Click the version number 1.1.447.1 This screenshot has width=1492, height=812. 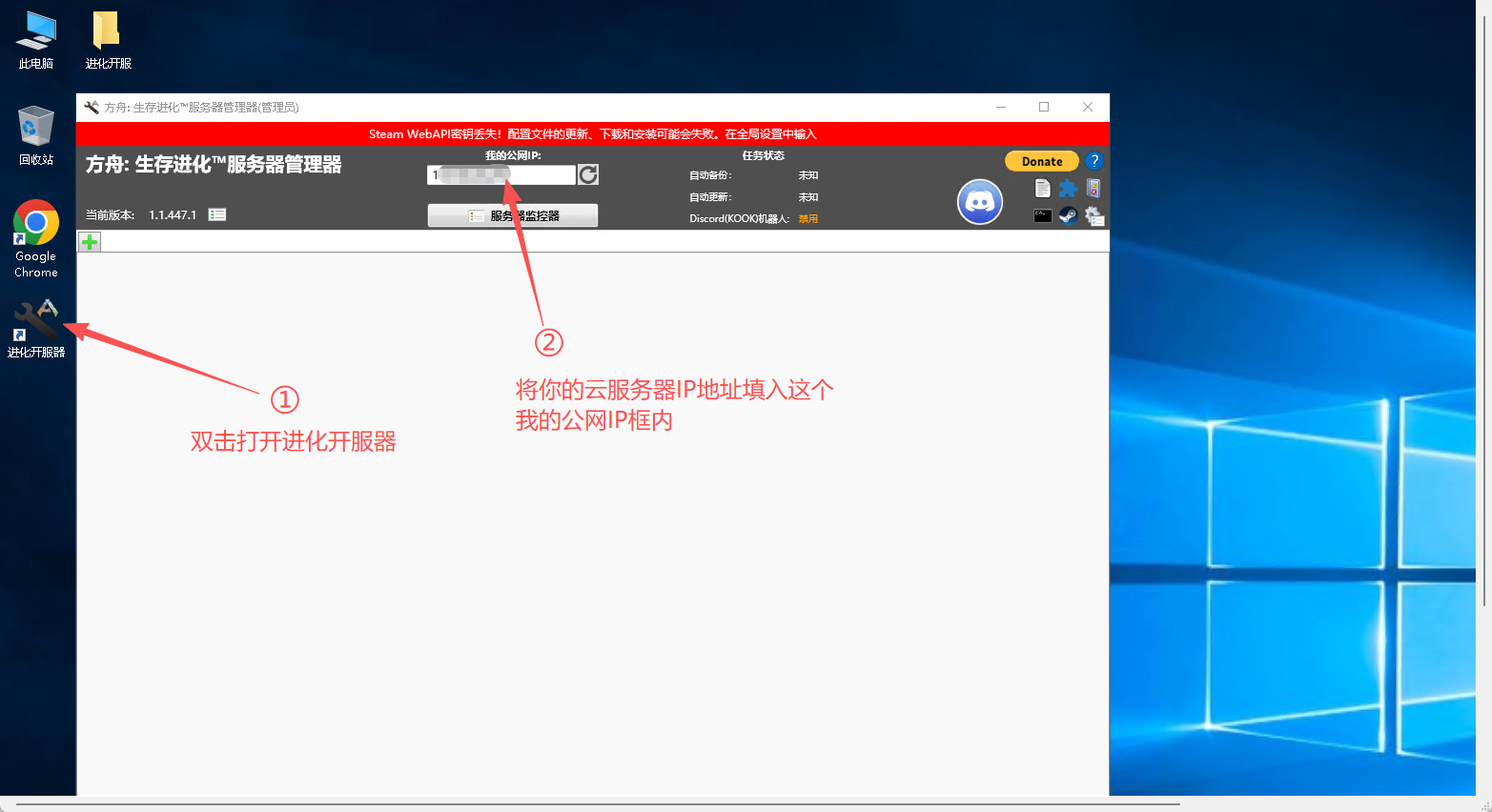(173, 215)
